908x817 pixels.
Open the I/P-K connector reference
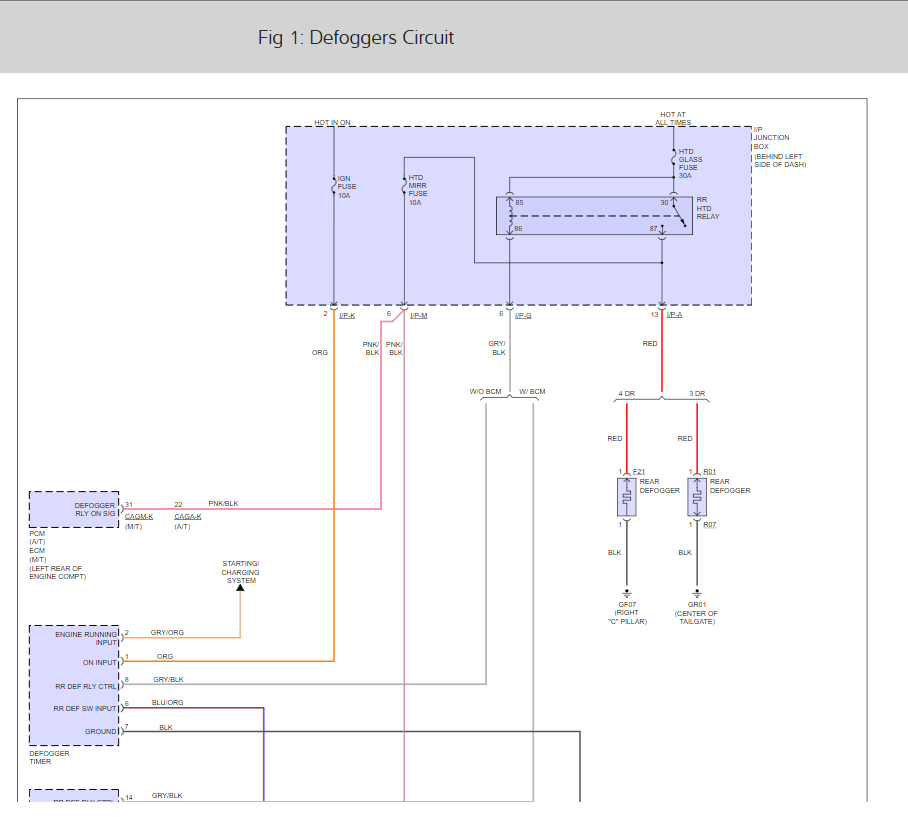click(347, 316)
